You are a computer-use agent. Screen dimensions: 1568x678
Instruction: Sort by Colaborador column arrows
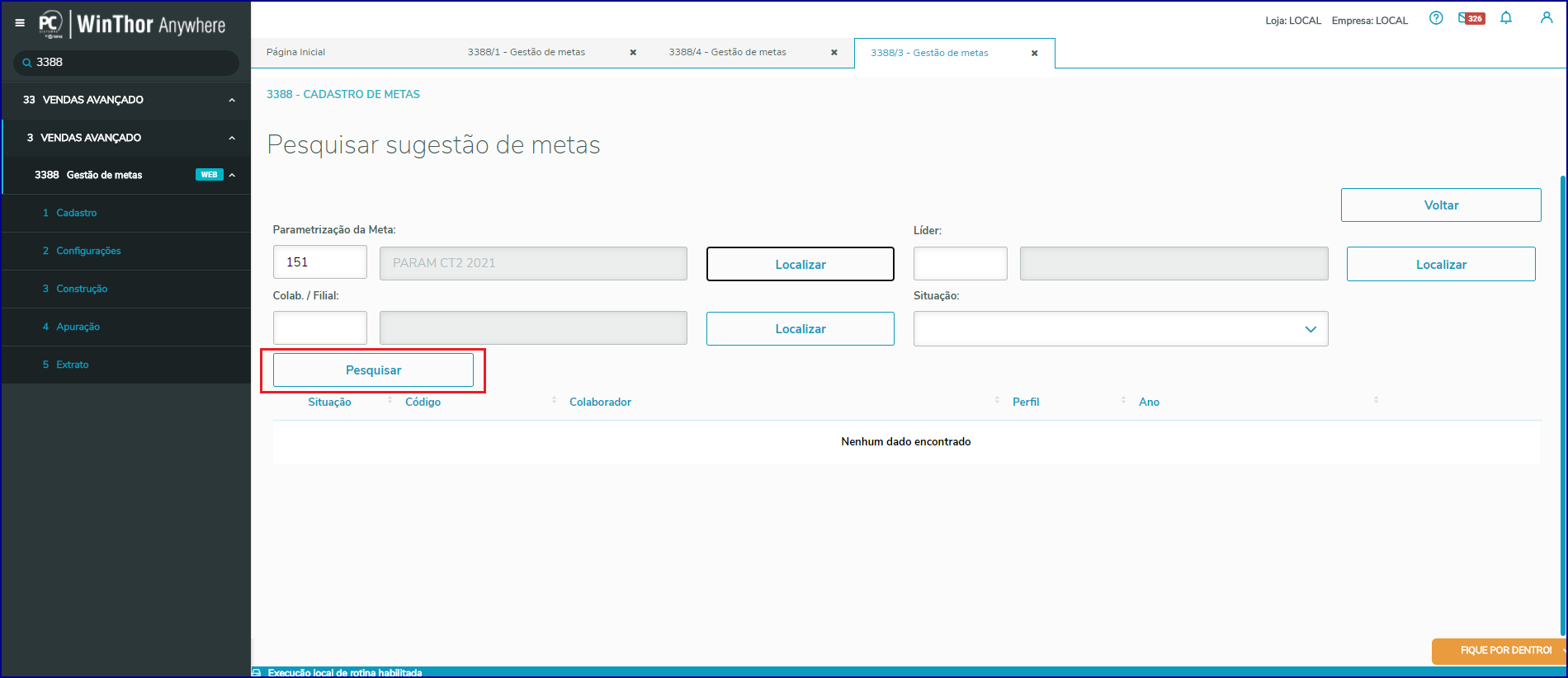[997, 401]
